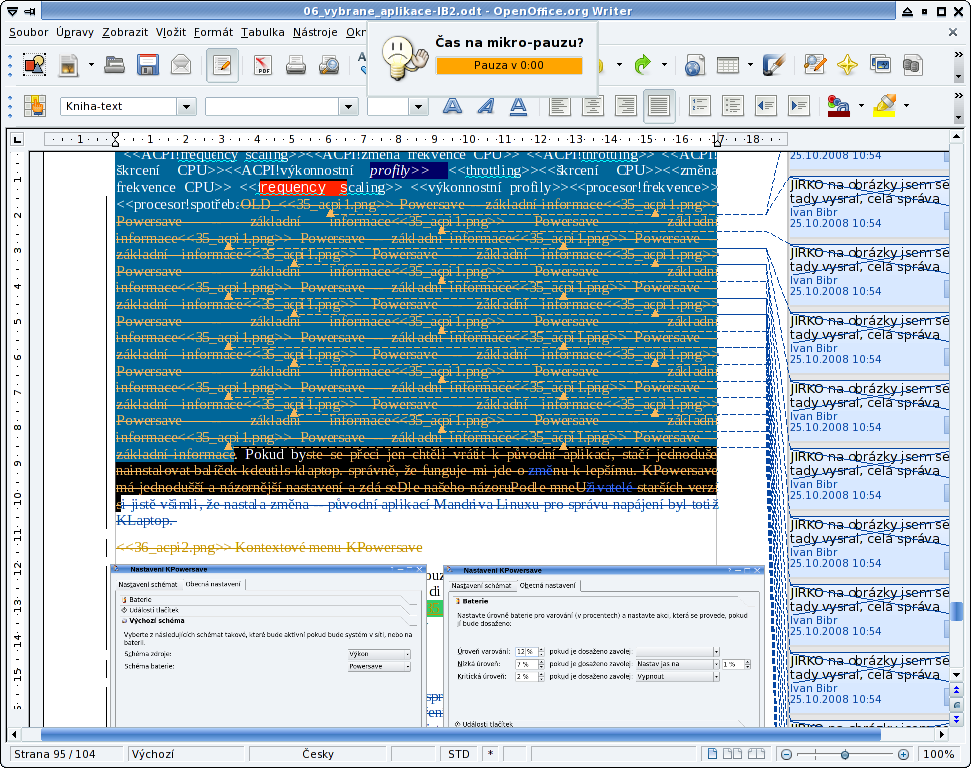Apply Bold formatting
The height and width of the screenshot is (768, 971).
coord(453,106)
